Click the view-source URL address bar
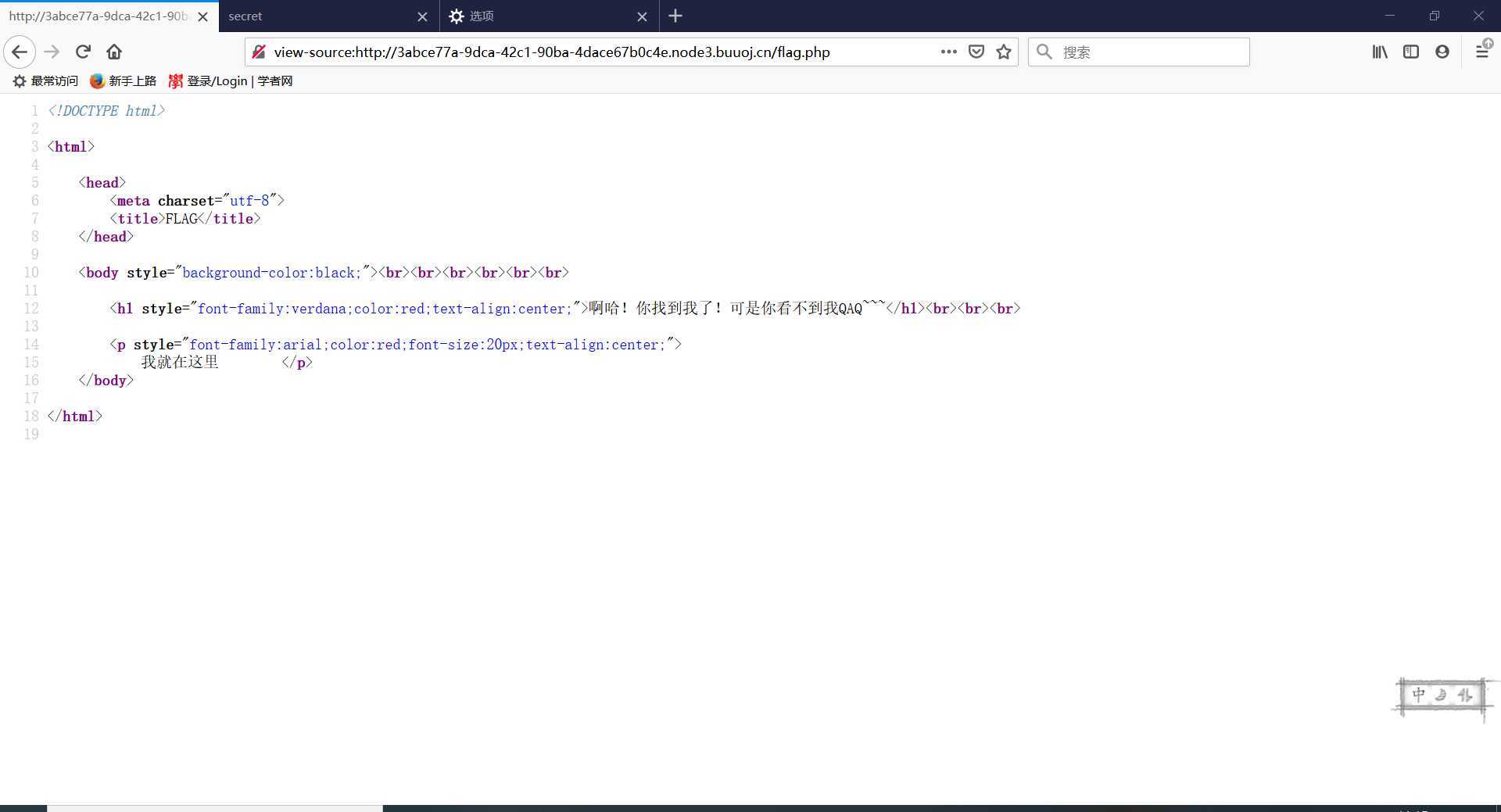This screenshot has height=812, width=1501. point(594,52)
